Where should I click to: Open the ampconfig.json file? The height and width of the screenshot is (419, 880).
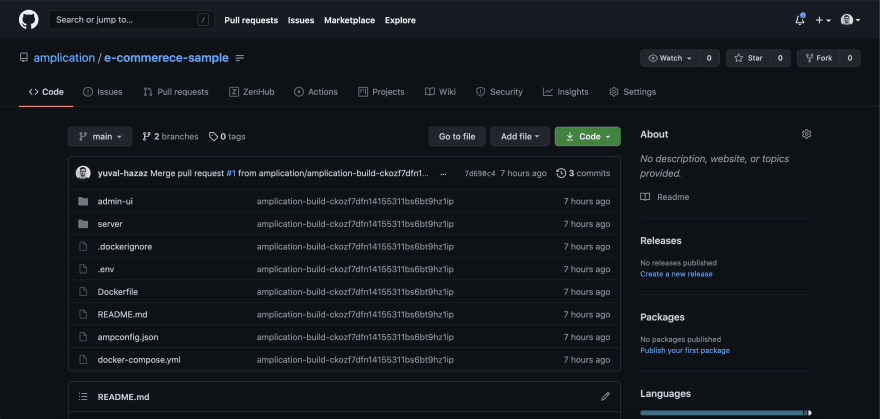pos(128,337)
